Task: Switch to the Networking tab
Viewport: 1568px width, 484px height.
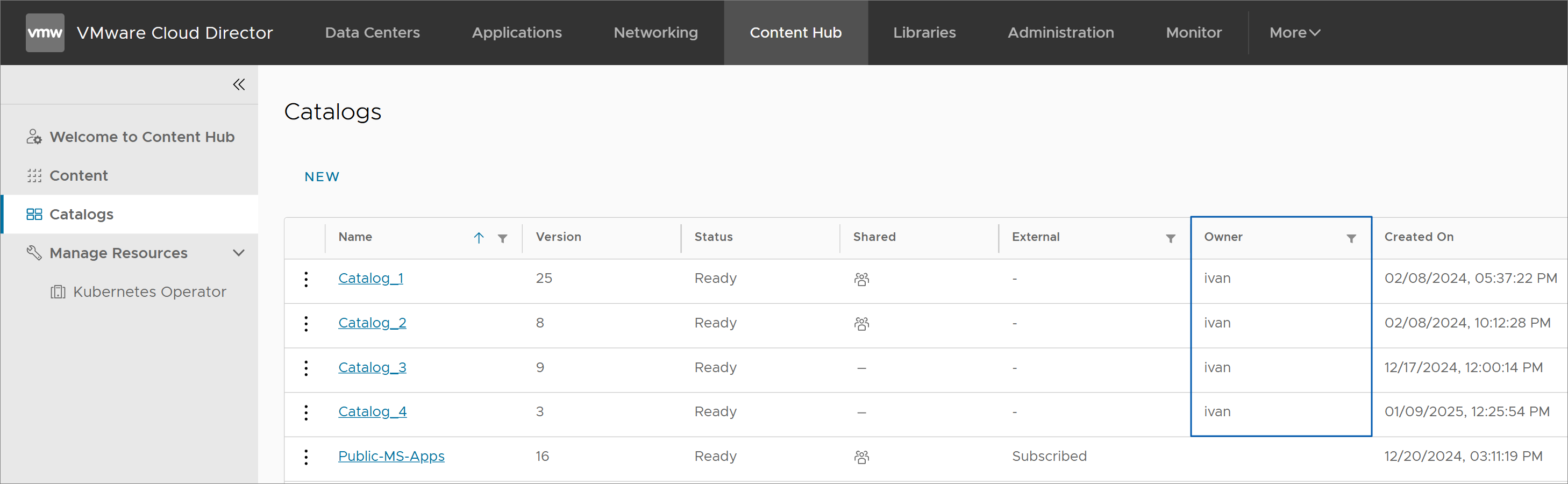Action: point(655,33)
